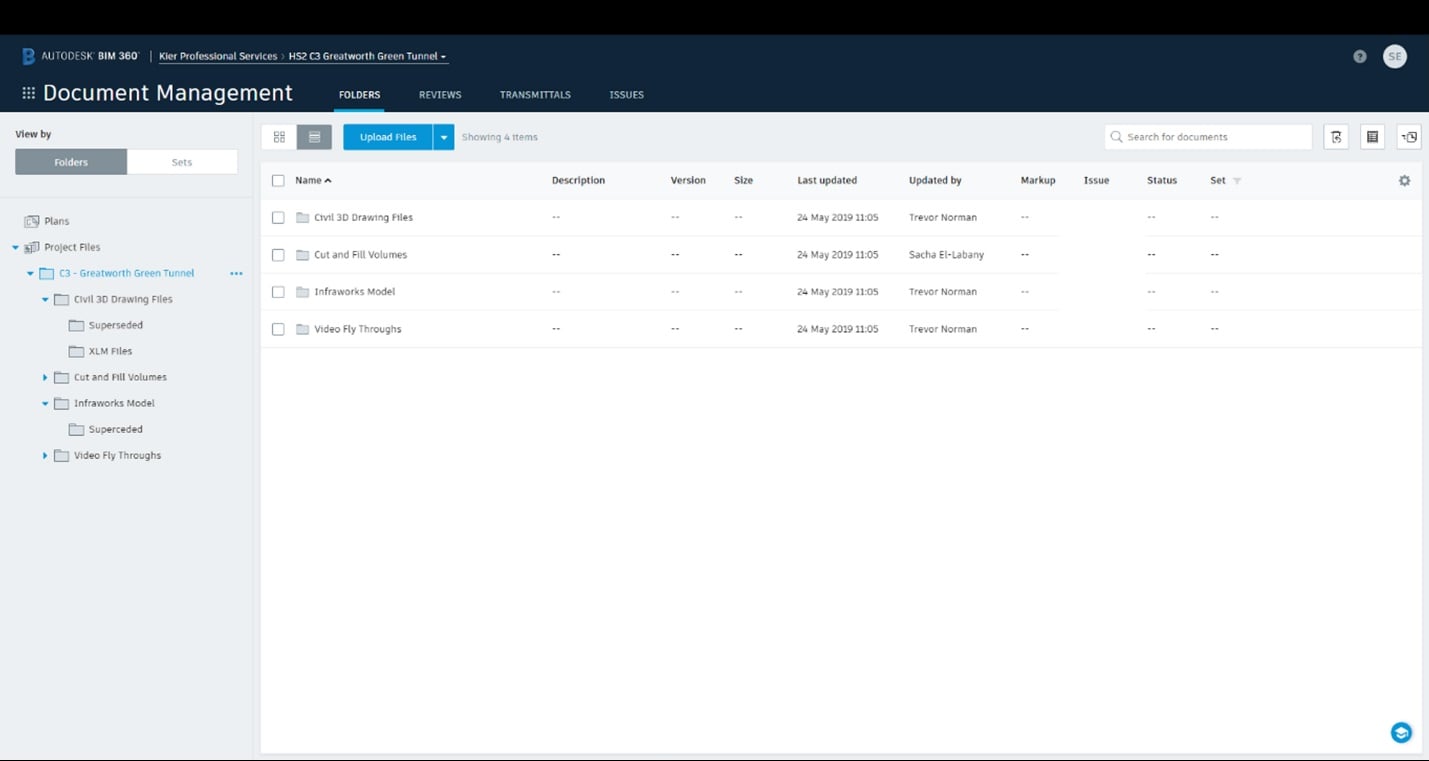Click the Search for documents field
The height and width of the screenshot is (761, 1429).
(1208, 137)
